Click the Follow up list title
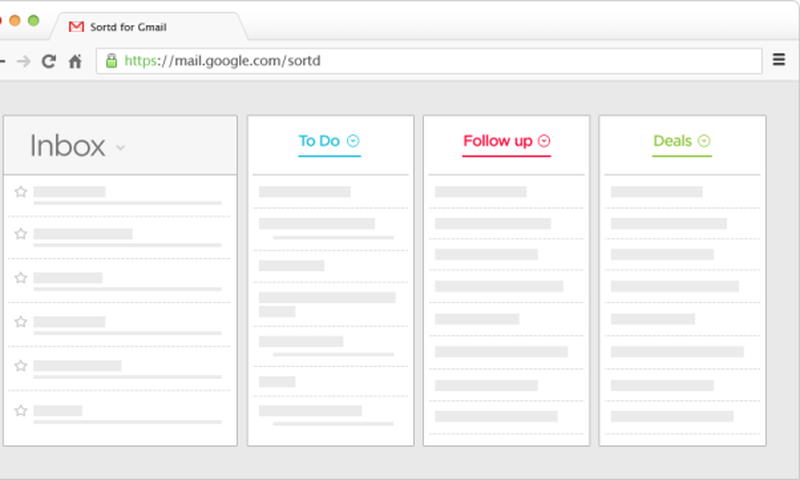 pyautogui.click(x=497, y=141)
